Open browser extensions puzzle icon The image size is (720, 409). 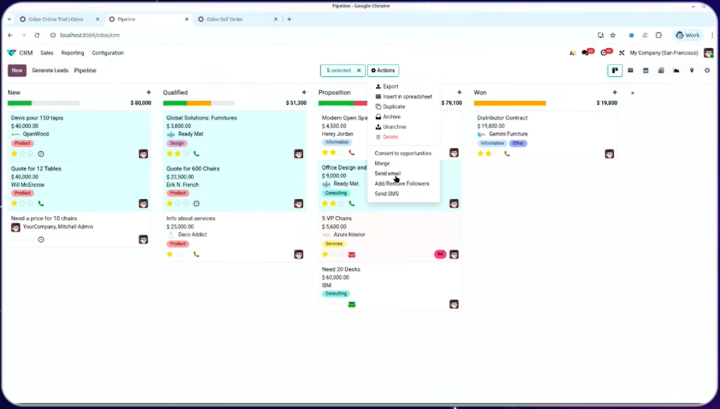[x=658, y=35]
